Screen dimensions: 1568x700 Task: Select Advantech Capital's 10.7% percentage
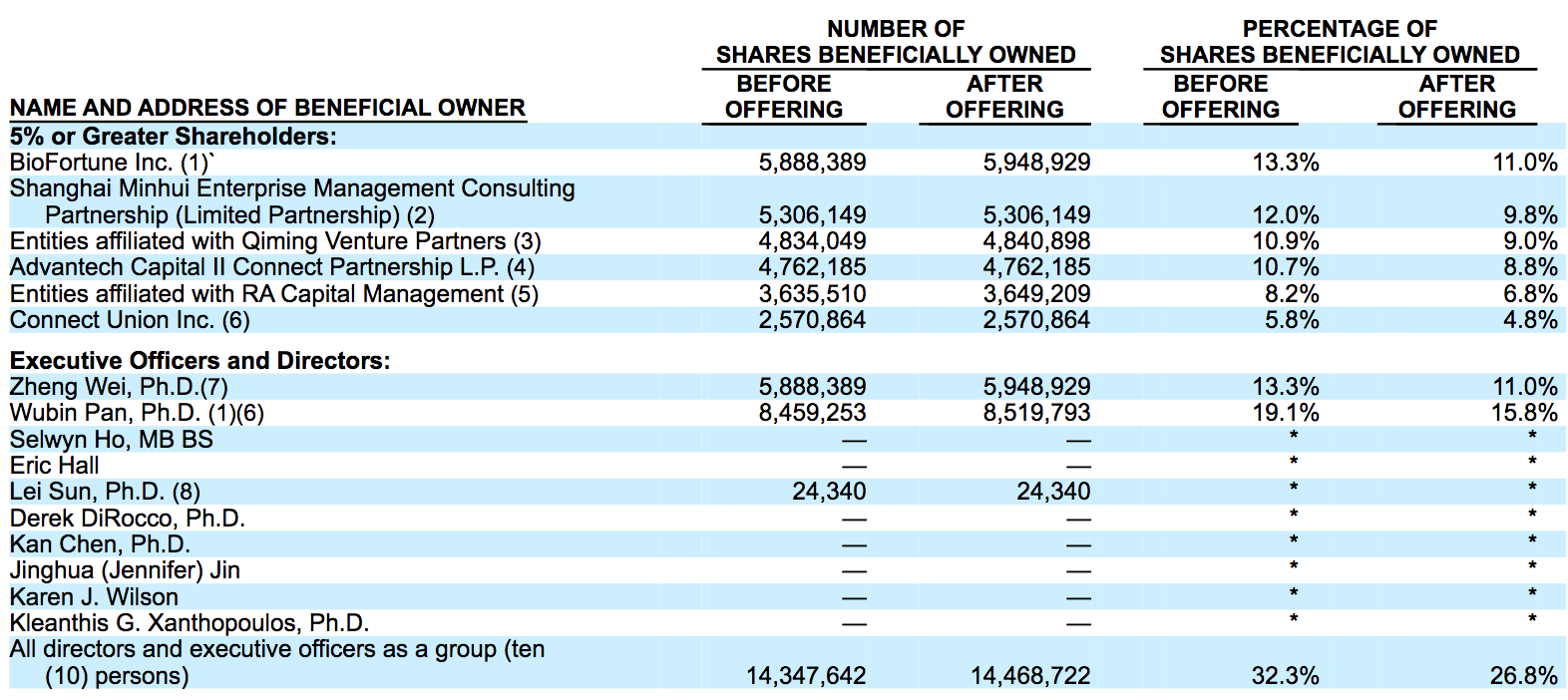pos(1286,267)
